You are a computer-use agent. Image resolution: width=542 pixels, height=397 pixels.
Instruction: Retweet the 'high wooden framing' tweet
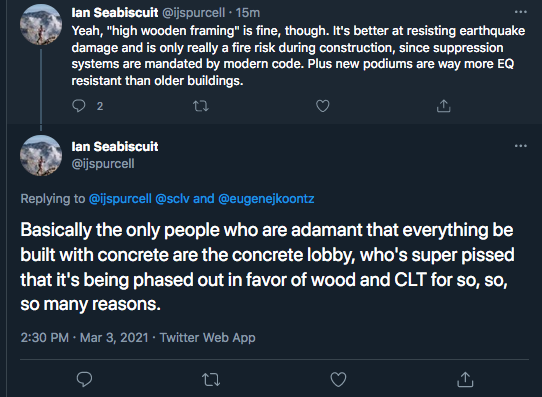[x=201, y=106]
